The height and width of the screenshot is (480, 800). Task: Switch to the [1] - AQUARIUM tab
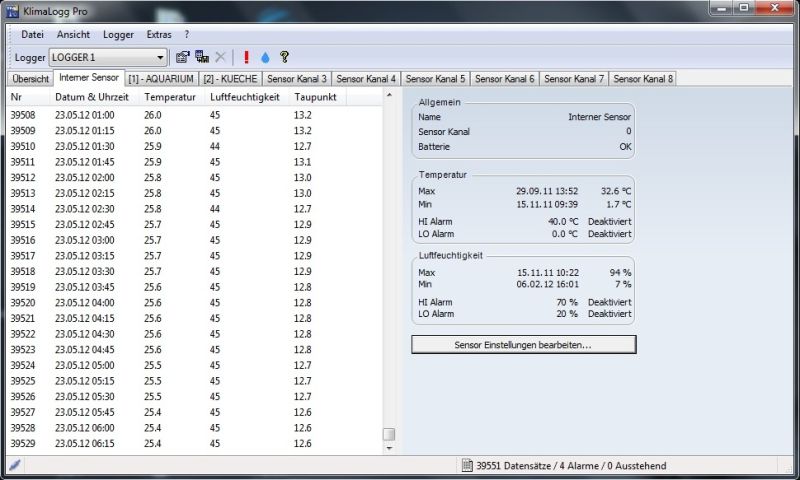click(161, 79)
